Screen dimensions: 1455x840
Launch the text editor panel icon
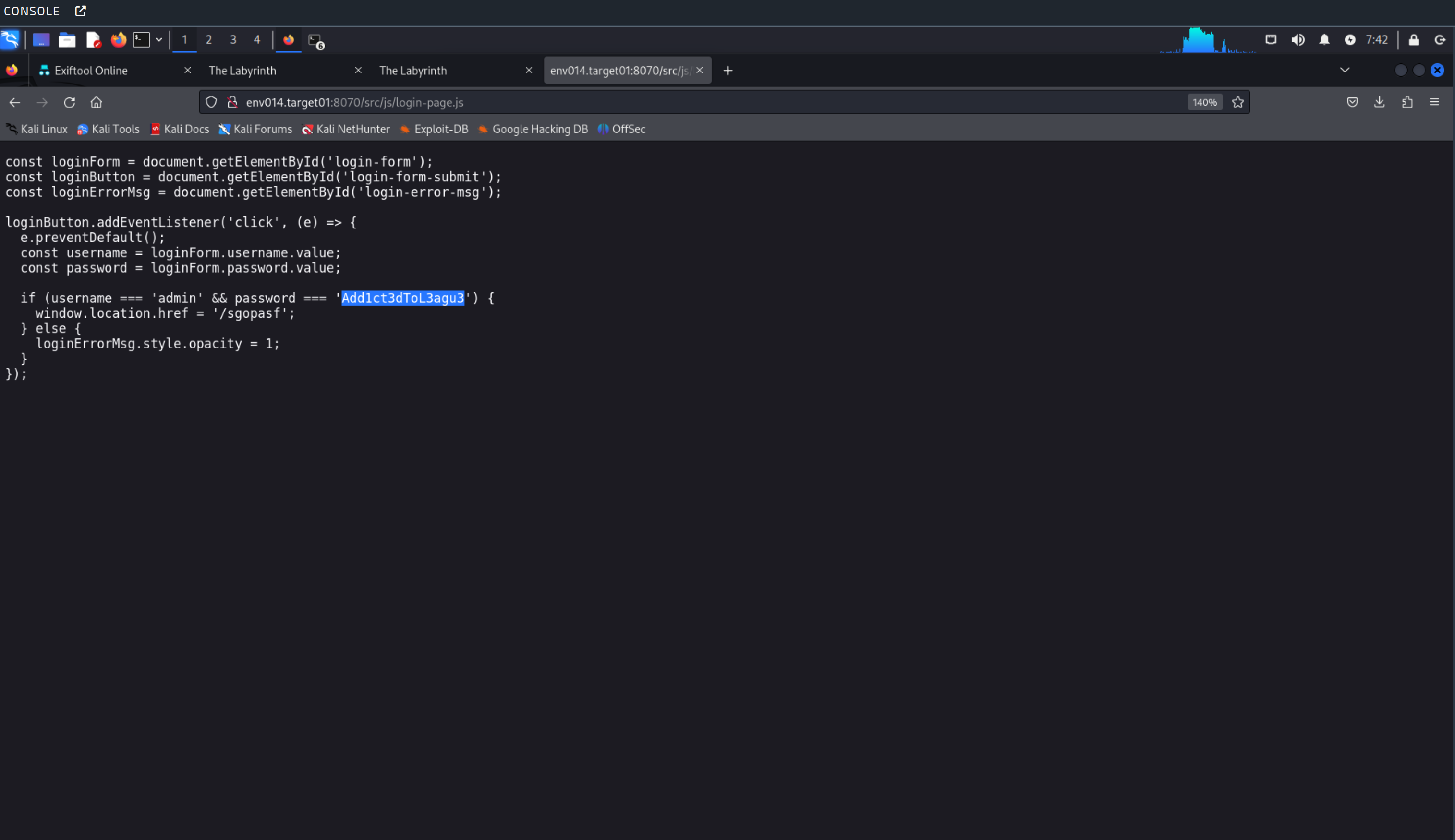pos(94,40)
